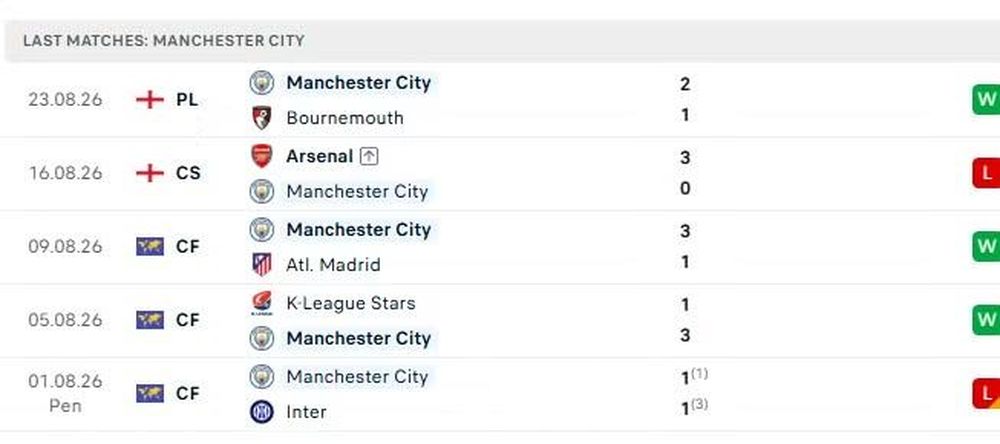Open the Bournemouth team link
Screen dimensions: 1000x444
(x=345, y=118)
